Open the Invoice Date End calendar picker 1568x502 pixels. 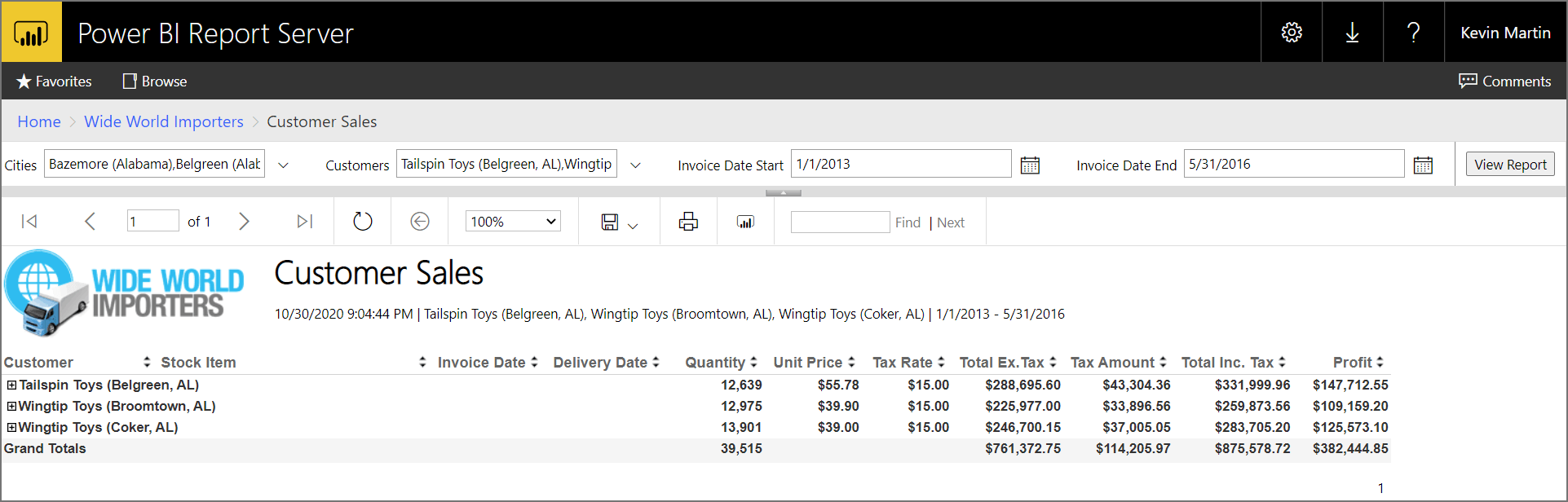coord(1423,165)
